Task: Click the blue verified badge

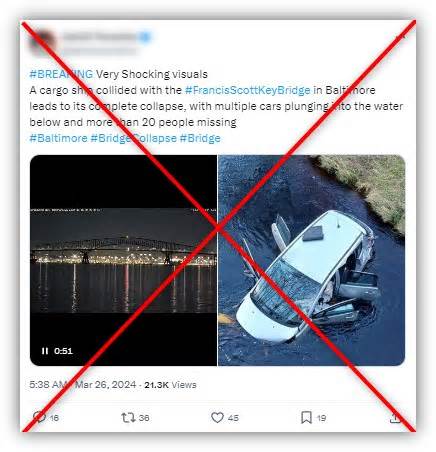Action: (145, 37)
